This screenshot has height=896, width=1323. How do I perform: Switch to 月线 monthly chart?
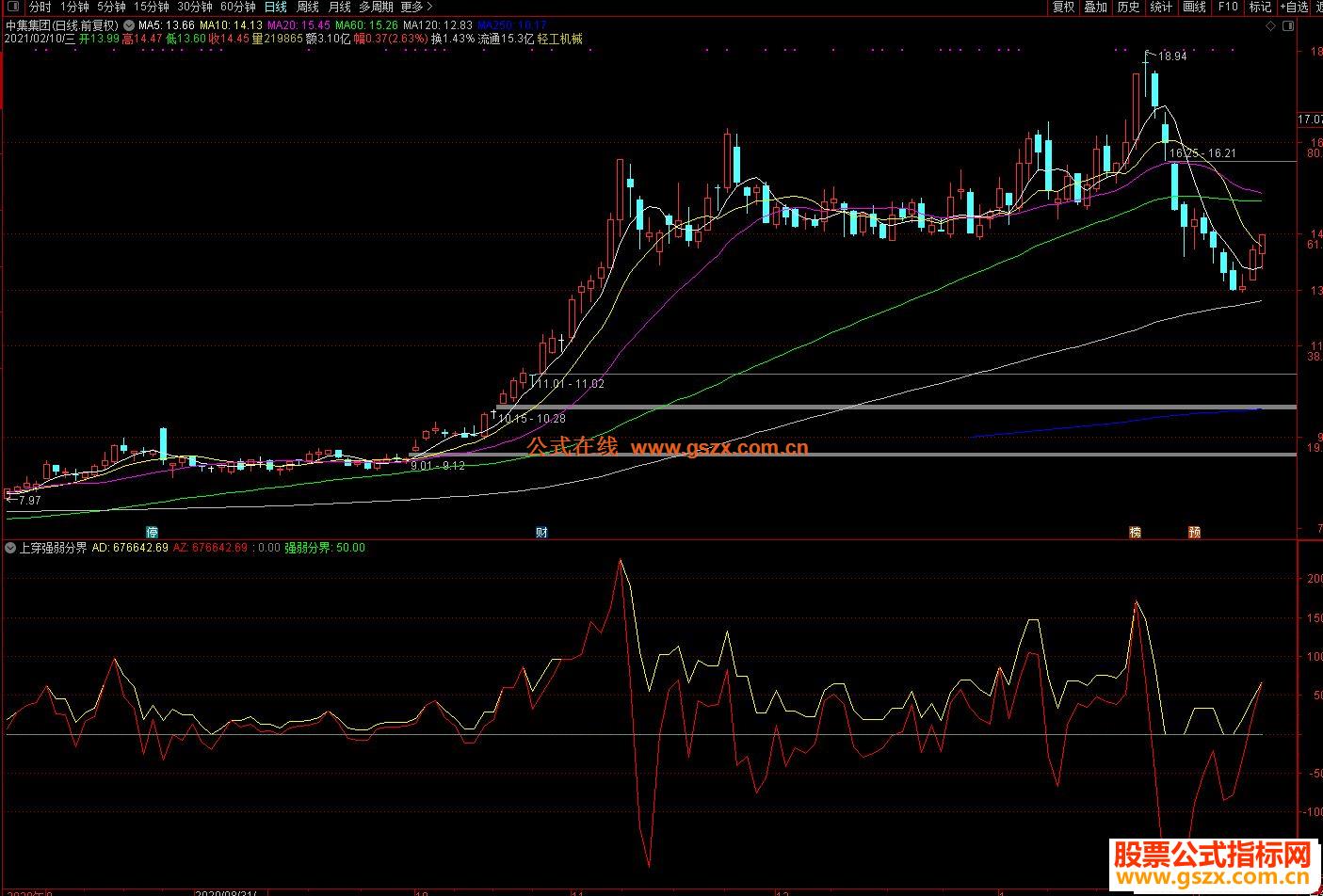339,7
